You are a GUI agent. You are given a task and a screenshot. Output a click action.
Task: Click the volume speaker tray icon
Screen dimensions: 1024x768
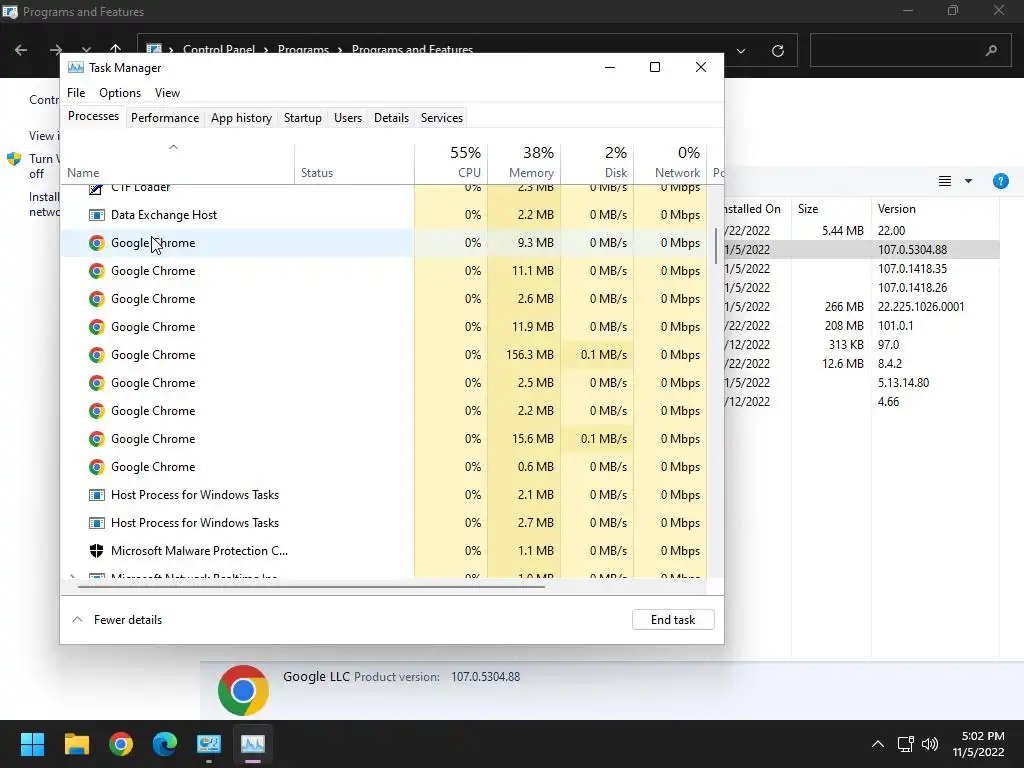pyautogui.click(x=930, y=744)
